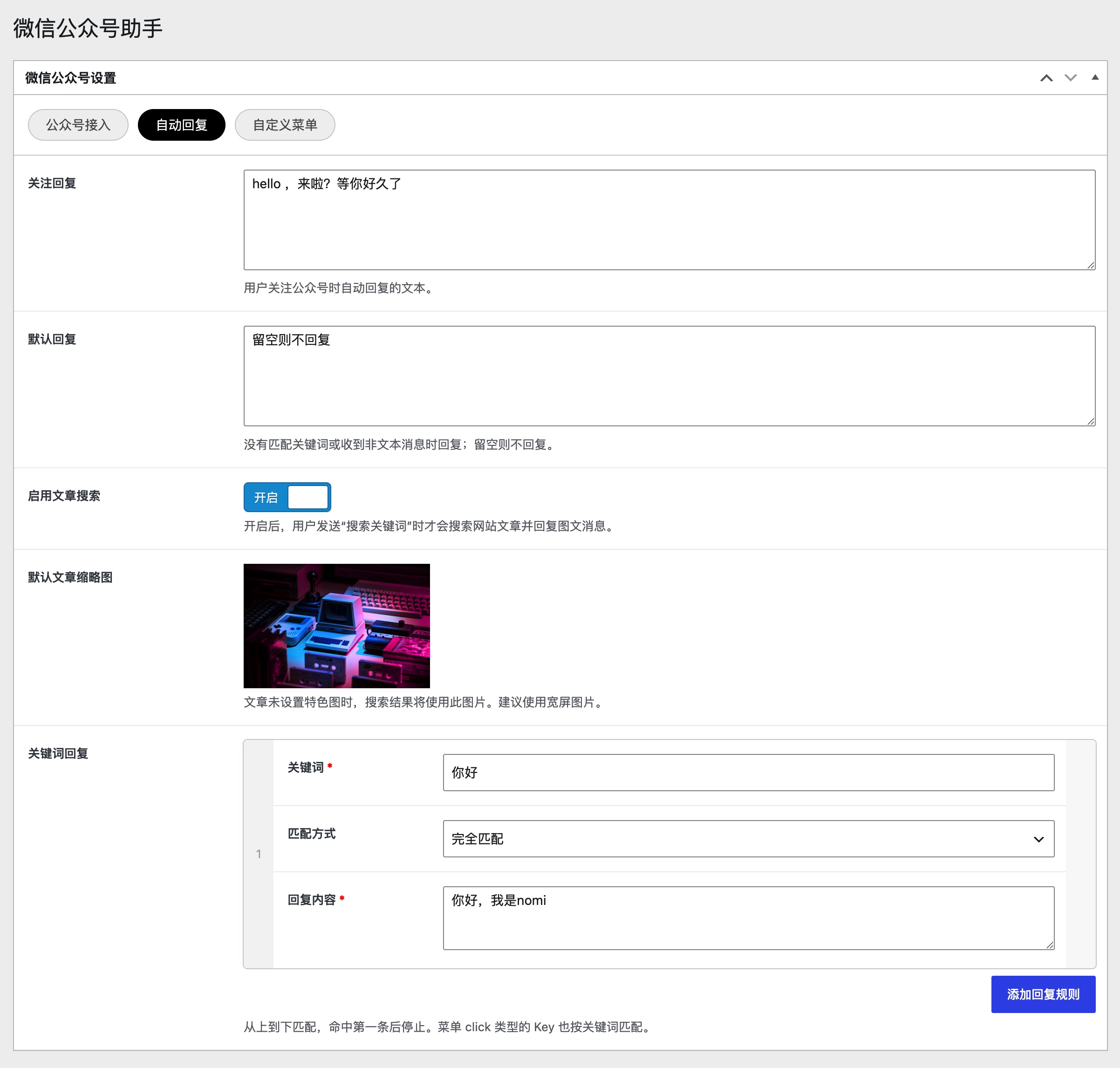
Task: Click the 用户关注公众号时自动回复的文本 hint
Action: [339, 288]
